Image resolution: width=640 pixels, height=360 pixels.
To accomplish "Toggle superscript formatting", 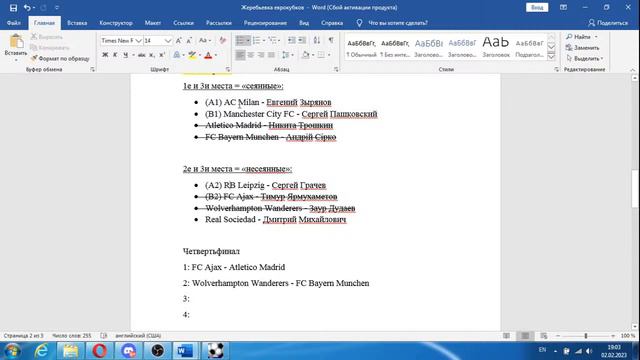I will [162, 55].
